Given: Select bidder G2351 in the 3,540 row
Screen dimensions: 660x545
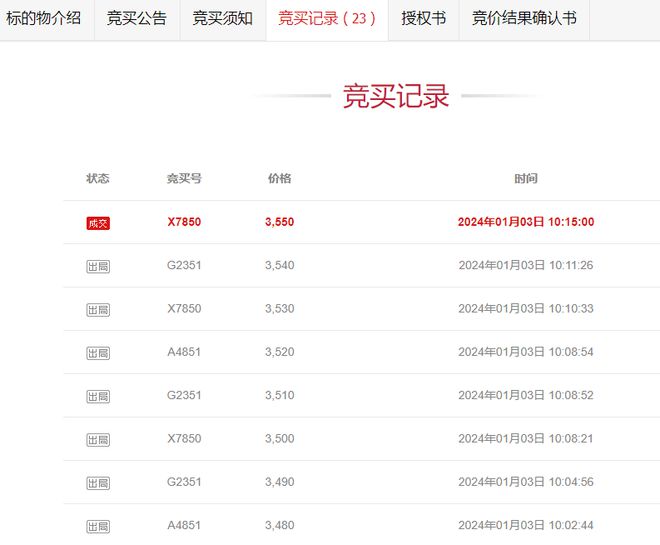Looking at the screenshot, I should (x=184, y=265).
